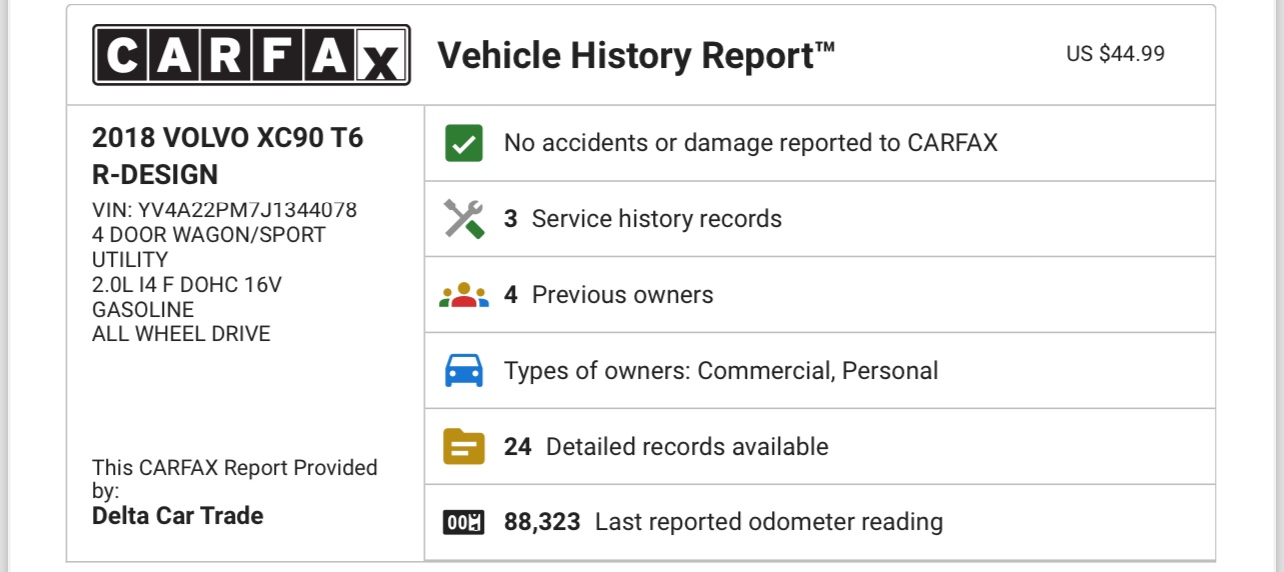Image resolution: width=1284 pixels, height=572 pixels.
Task: Open No accidents or damage reported row
Action: coord(820,143)
